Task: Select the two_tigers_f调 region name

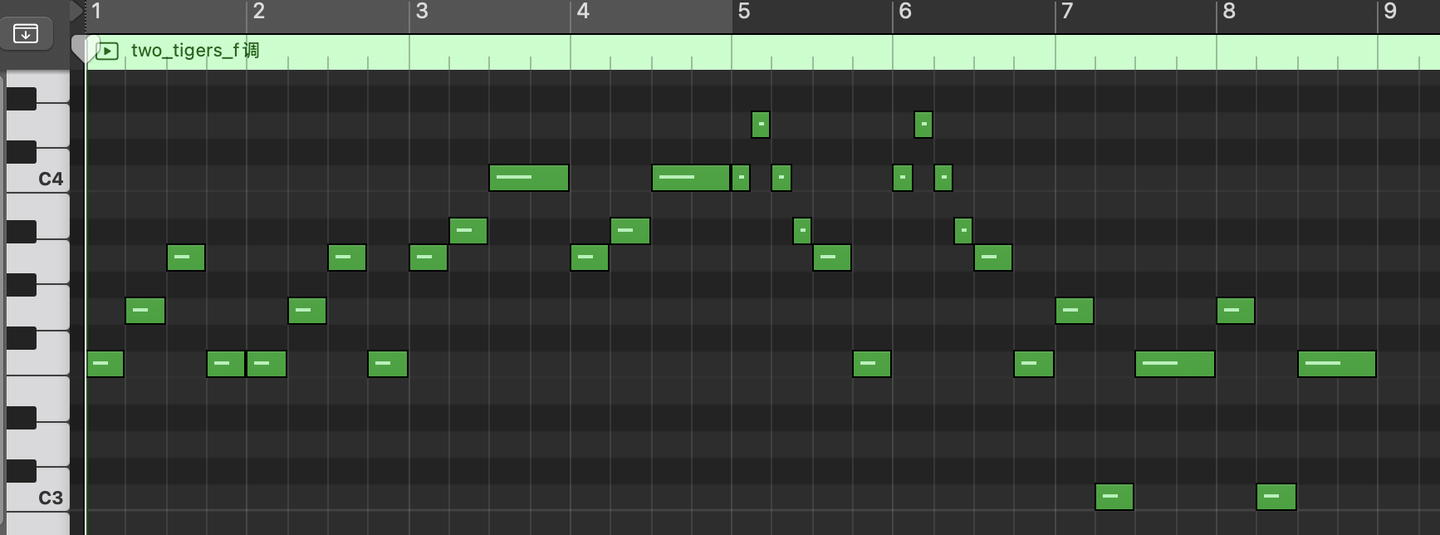Action: [x=195, y=50]
